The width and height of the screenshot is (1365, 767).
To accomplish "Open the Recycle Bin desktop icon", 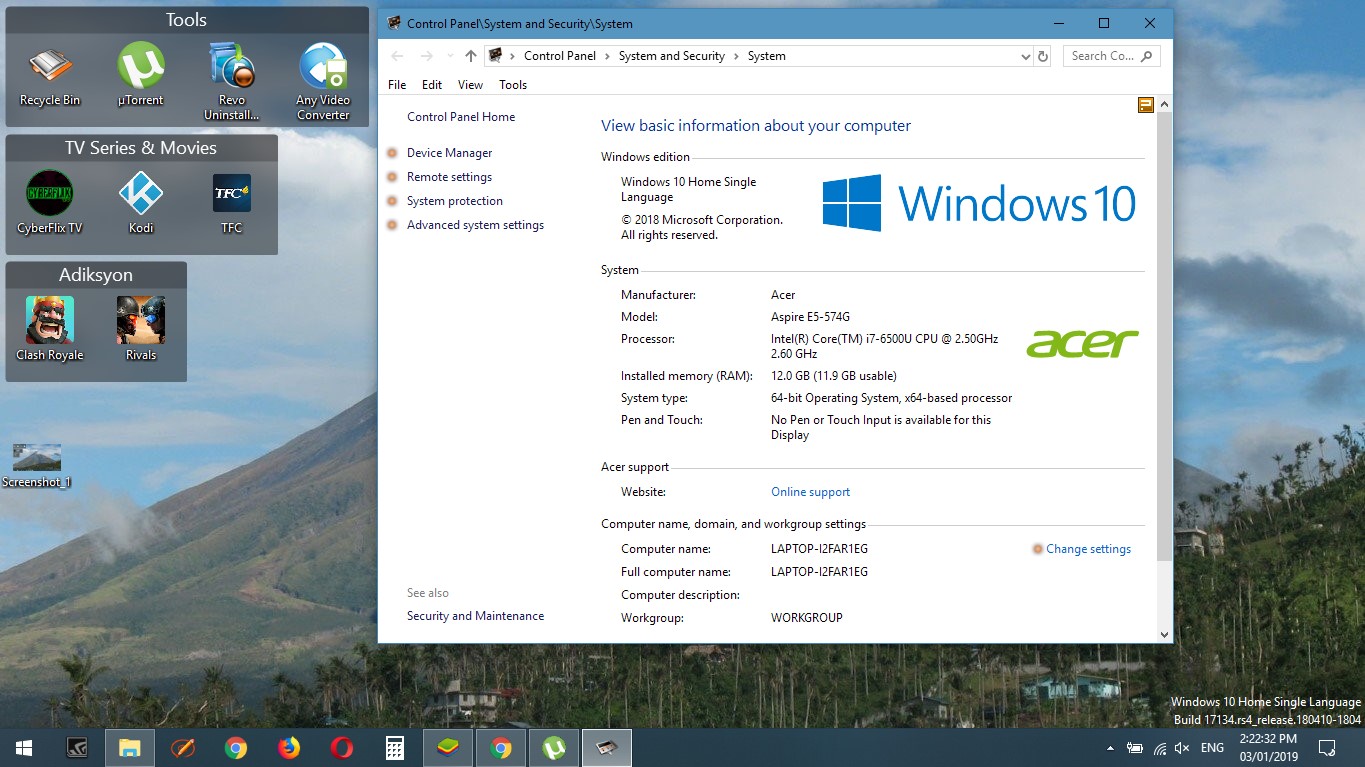I will click(x=50, y=75).
